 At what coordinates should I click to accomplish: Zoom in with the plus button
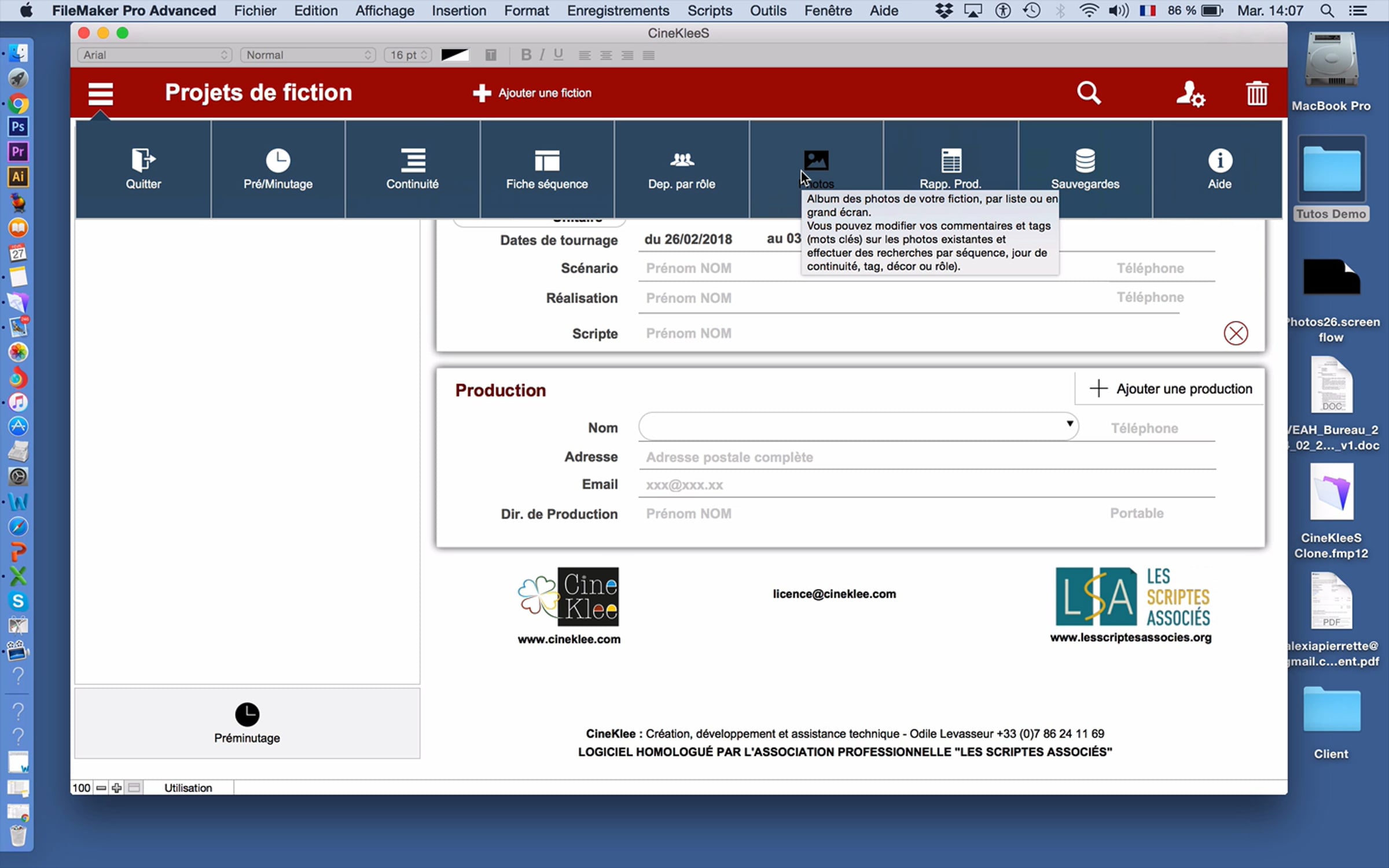[117, 788]
